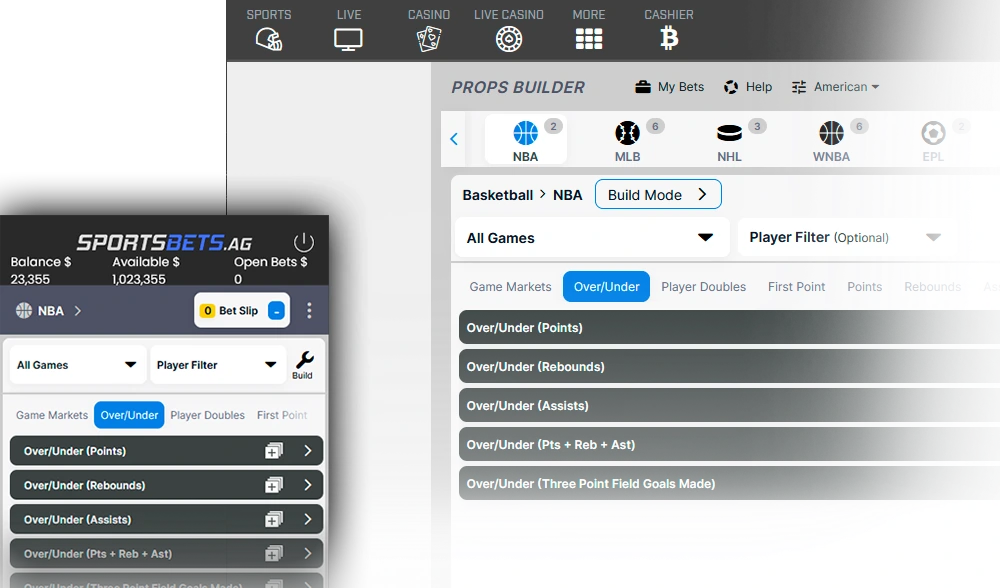
Task: Click the NBA ball icon in mobile header
Action: tap(24, 311)
